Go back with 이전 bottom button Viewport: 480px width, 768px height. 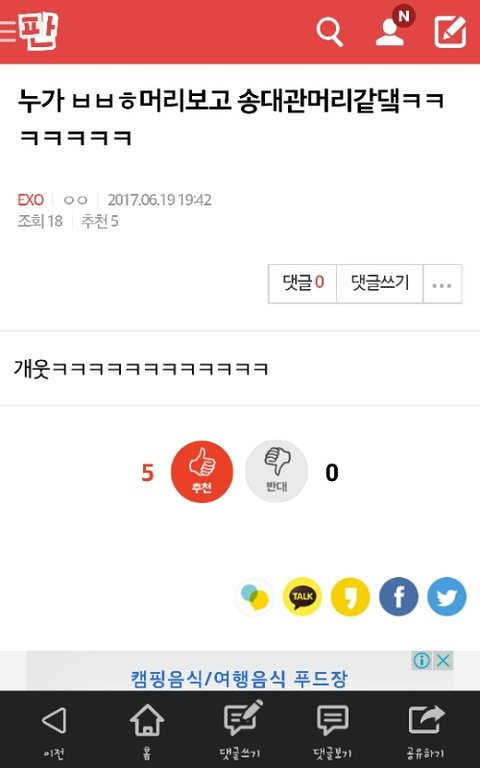[54, 730]
